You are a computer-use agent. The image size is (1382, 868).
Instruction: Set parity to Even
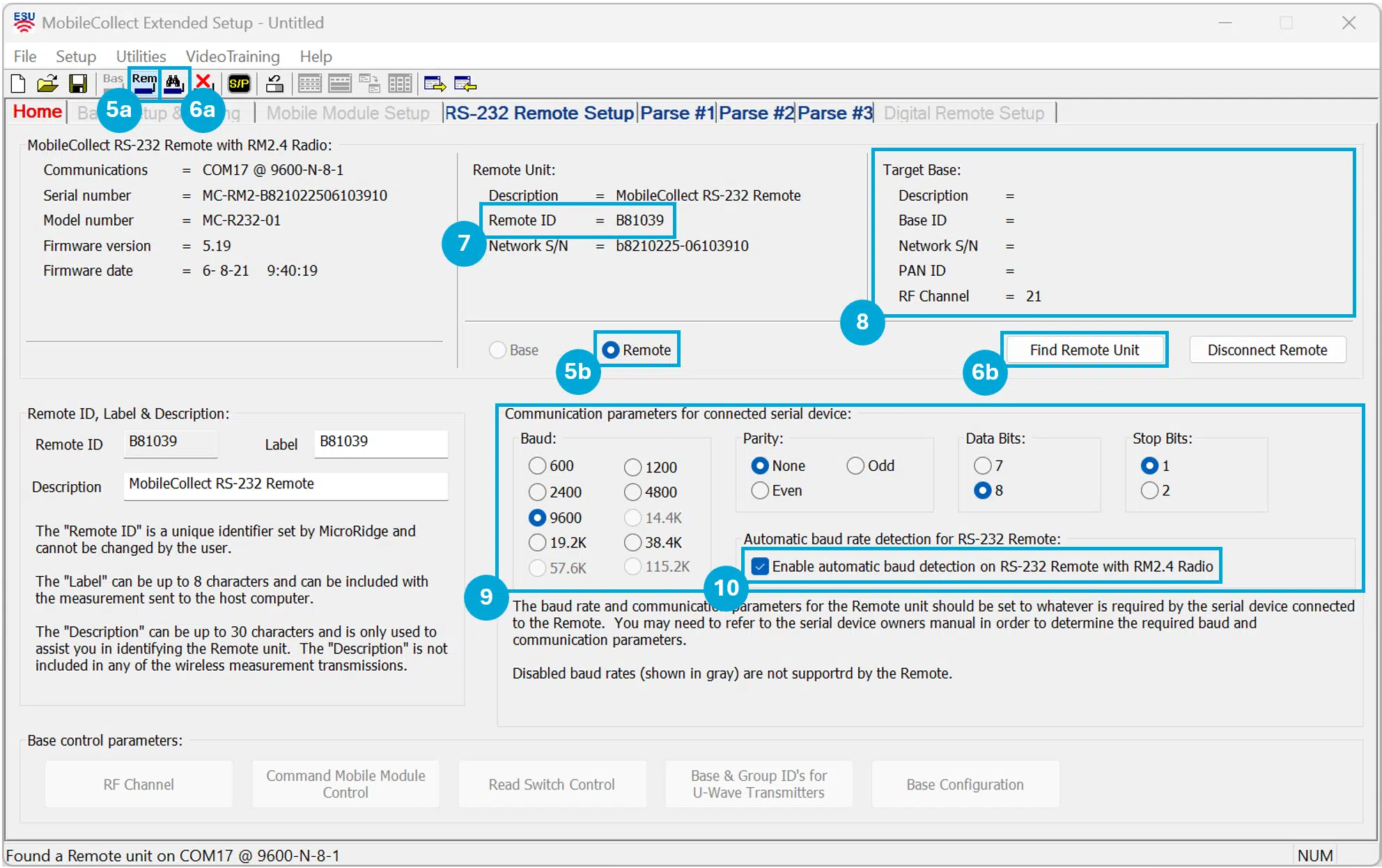tap(777, 490)
